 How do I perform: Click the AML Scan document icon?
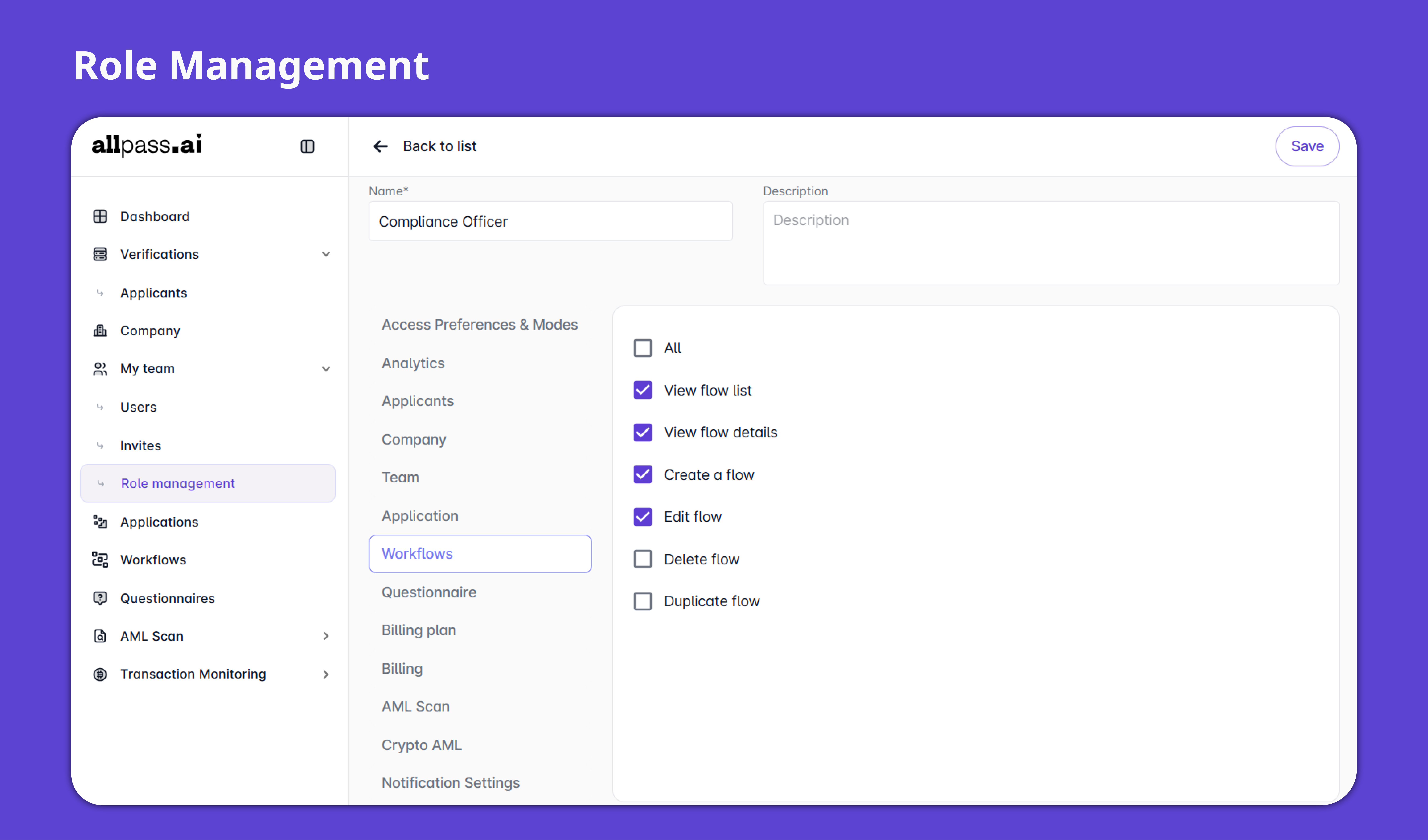click(100, 636)
